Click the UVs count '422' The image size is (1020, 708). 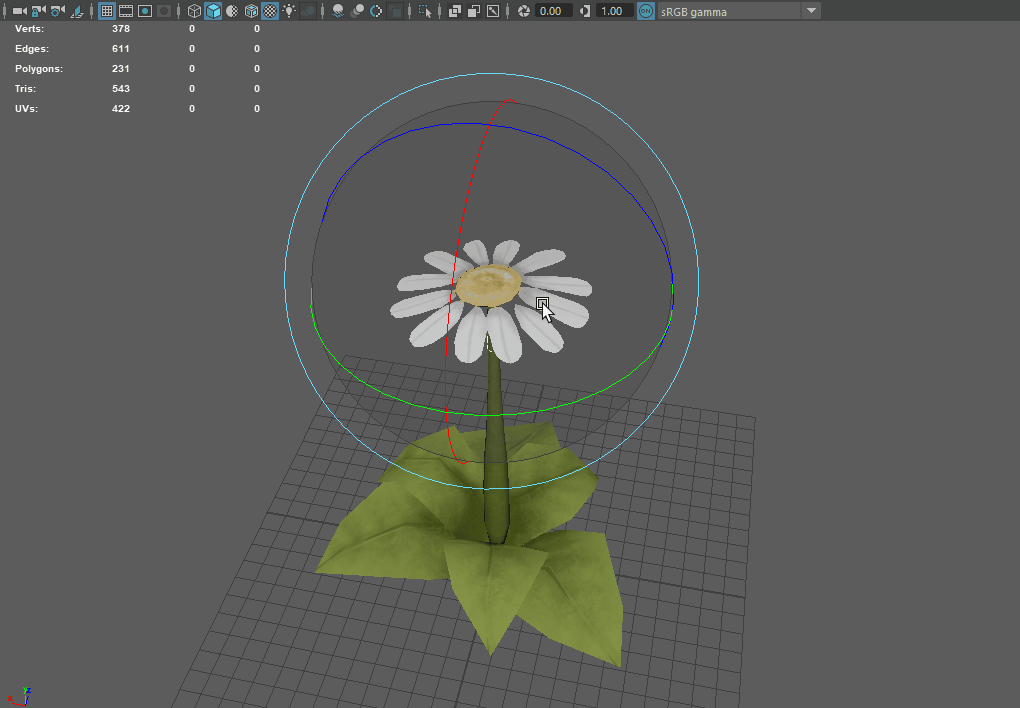(121, 109)
